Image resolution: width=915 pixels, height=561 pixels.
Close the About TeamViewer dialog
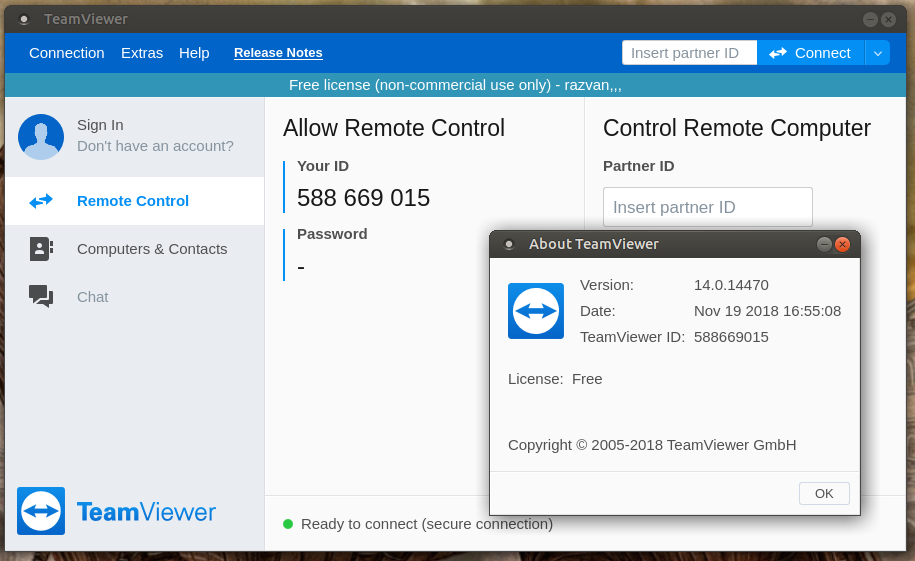pos(842,245)
